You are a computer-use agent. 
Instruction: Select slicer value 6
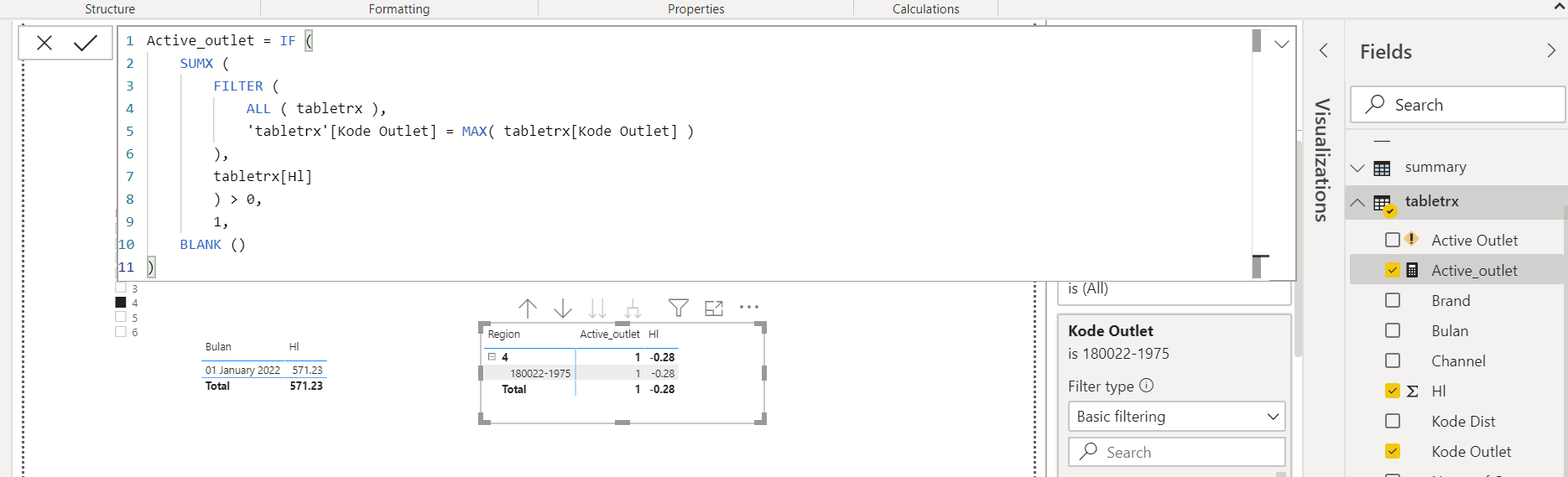pyautogui.click(x=121, y=332)
